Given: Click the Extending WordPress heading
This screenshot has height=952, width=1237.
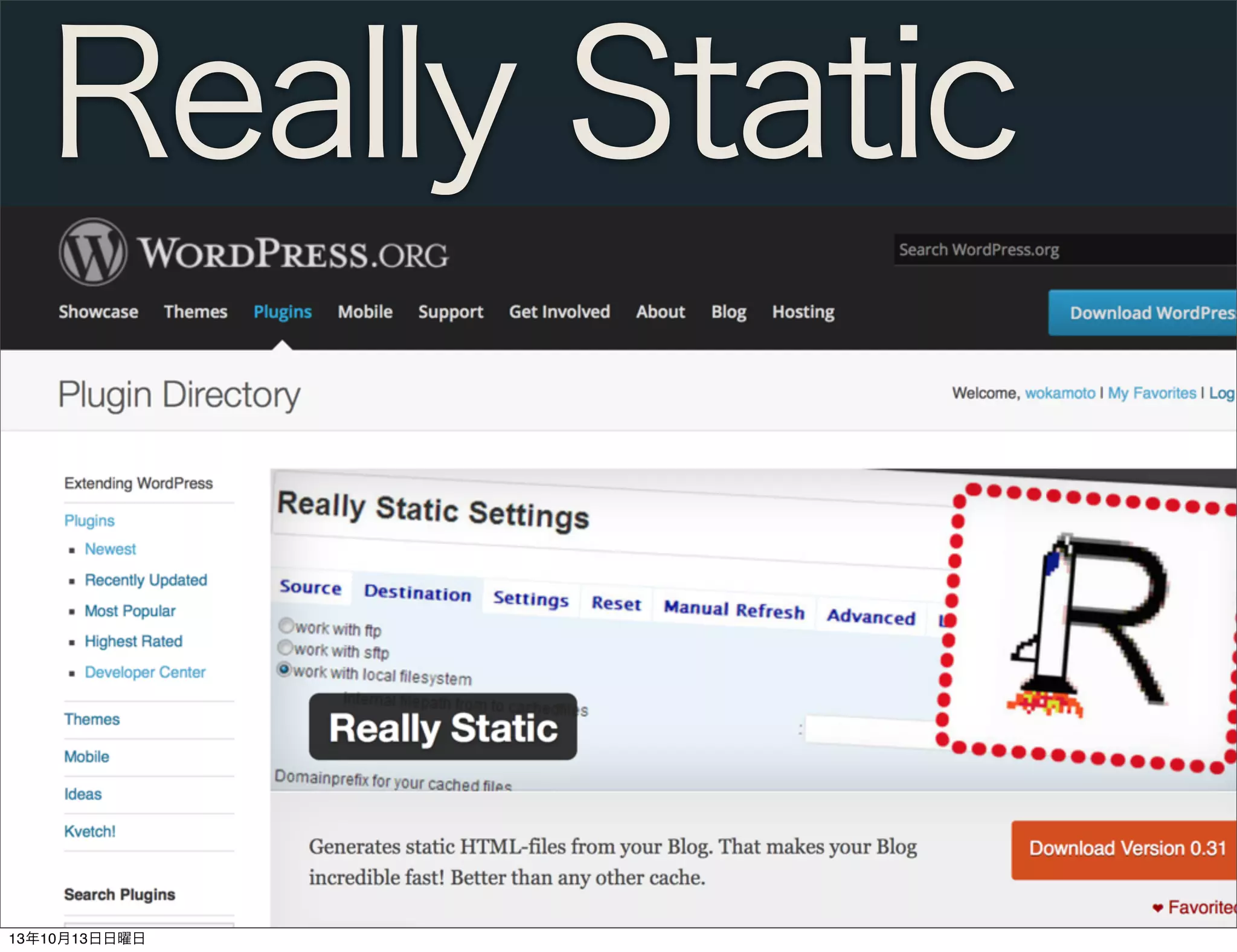Looking at the screenshot, I should click(138, 483).
